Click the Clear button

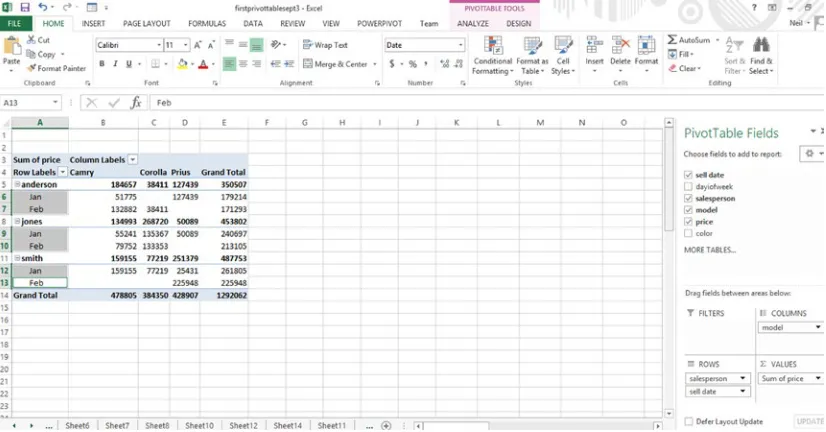(685, 68)
